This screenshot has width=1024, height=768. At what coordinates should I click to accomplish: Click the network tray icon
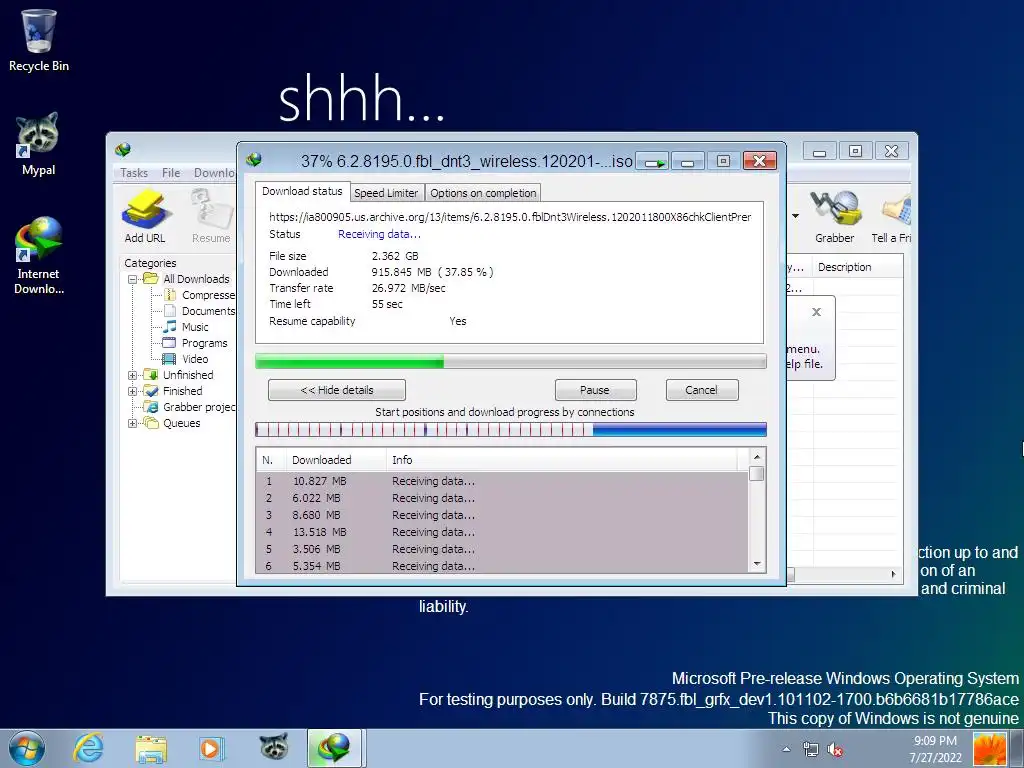tap(810, 750)
